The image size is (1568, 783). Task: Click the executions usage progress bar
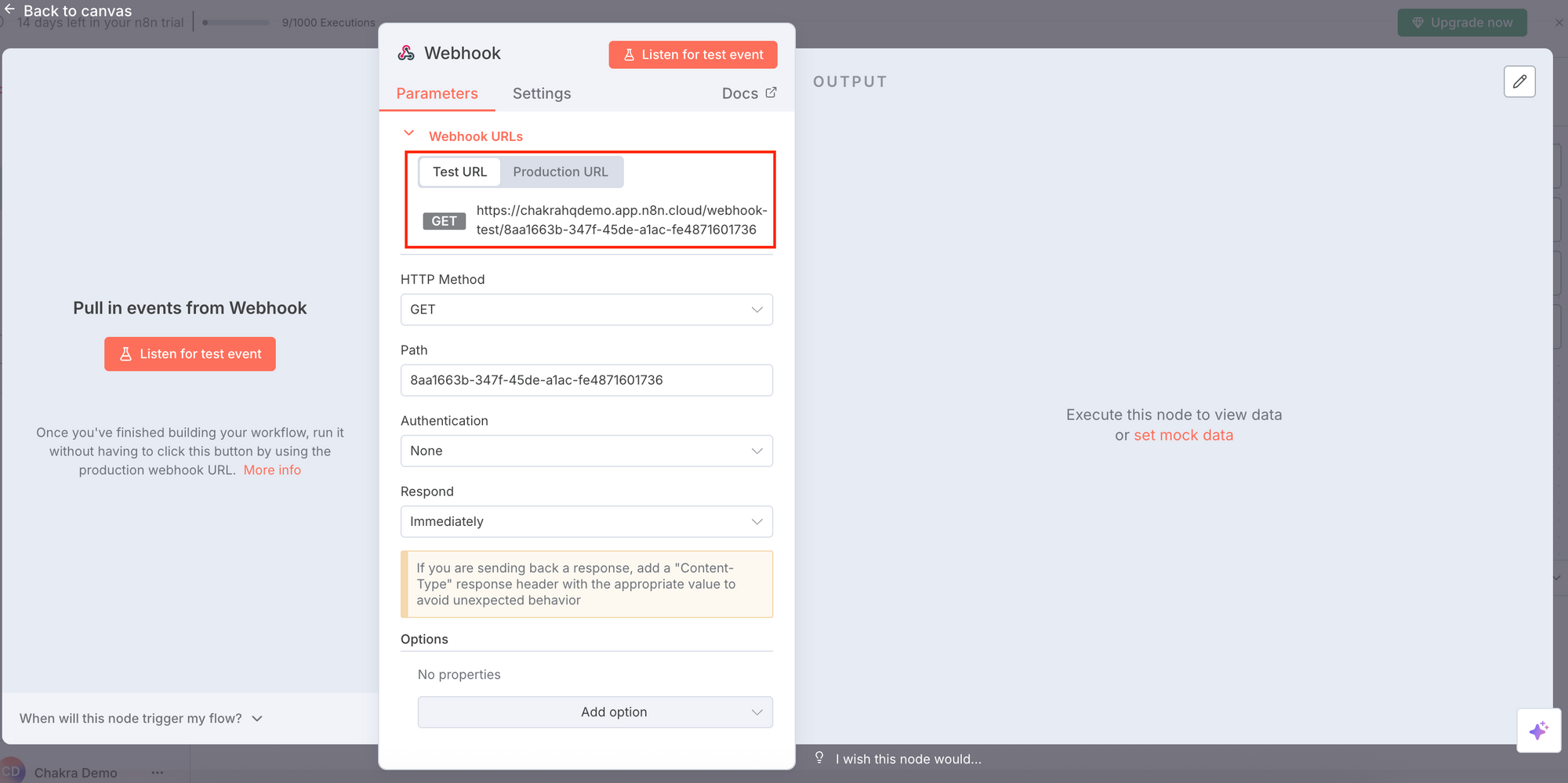[x=235, y=23]
